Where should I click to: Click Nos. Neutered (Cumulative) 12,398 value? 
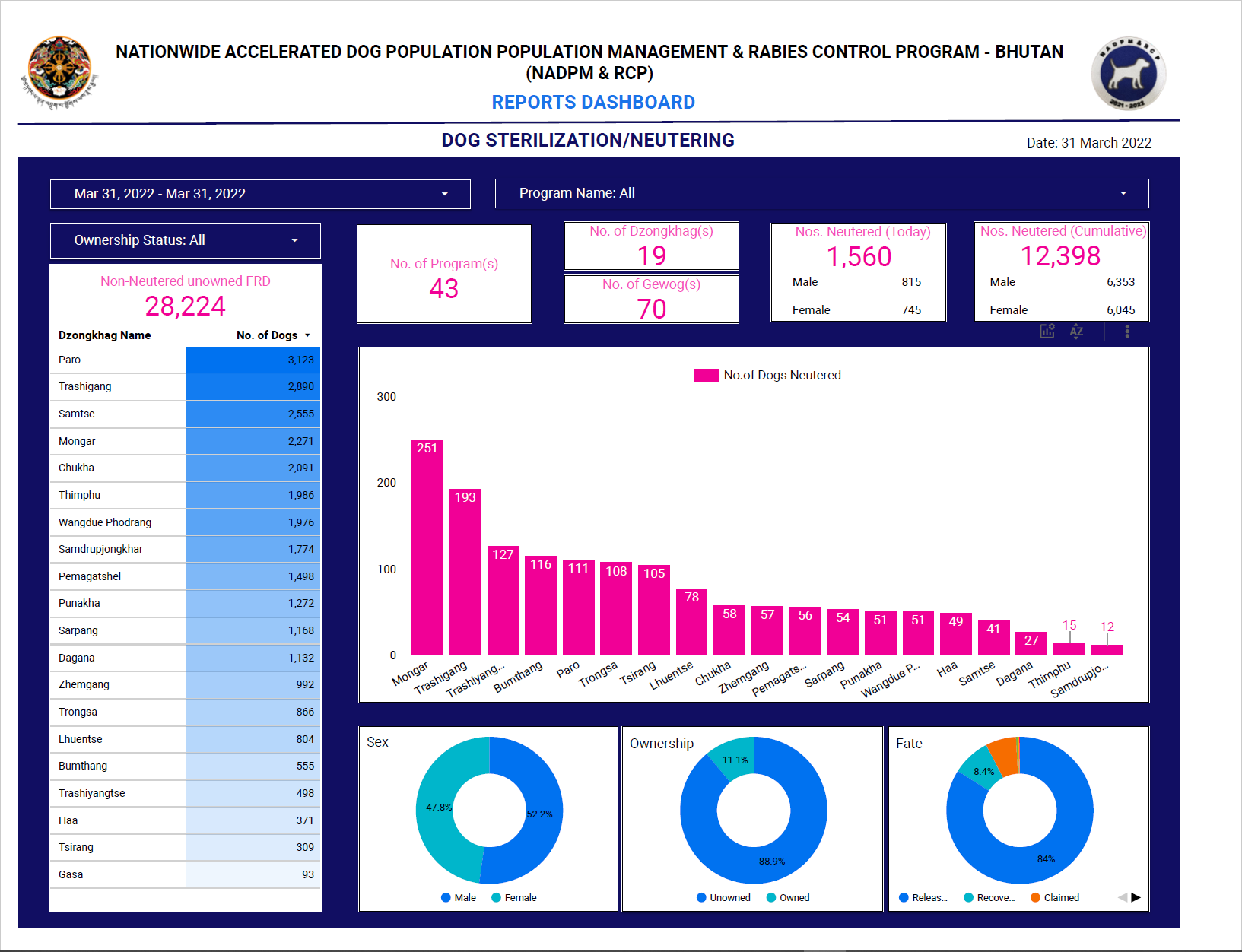point(1061,256)
